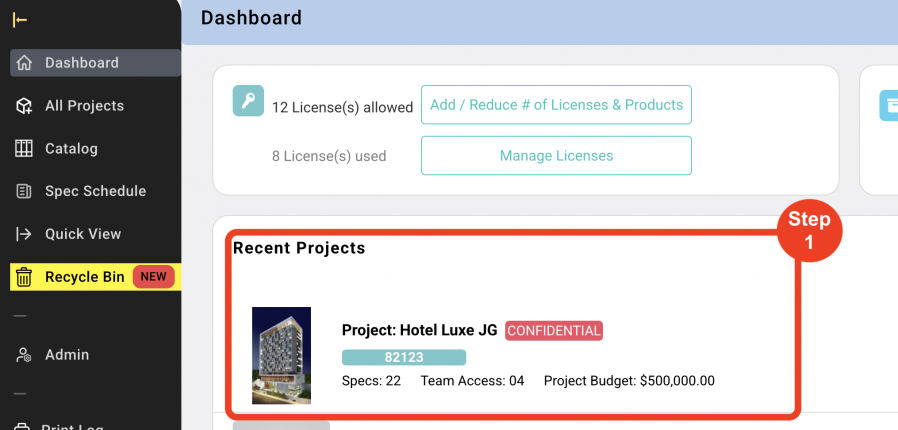Click the Catalog grid icon

coord(25,149)
